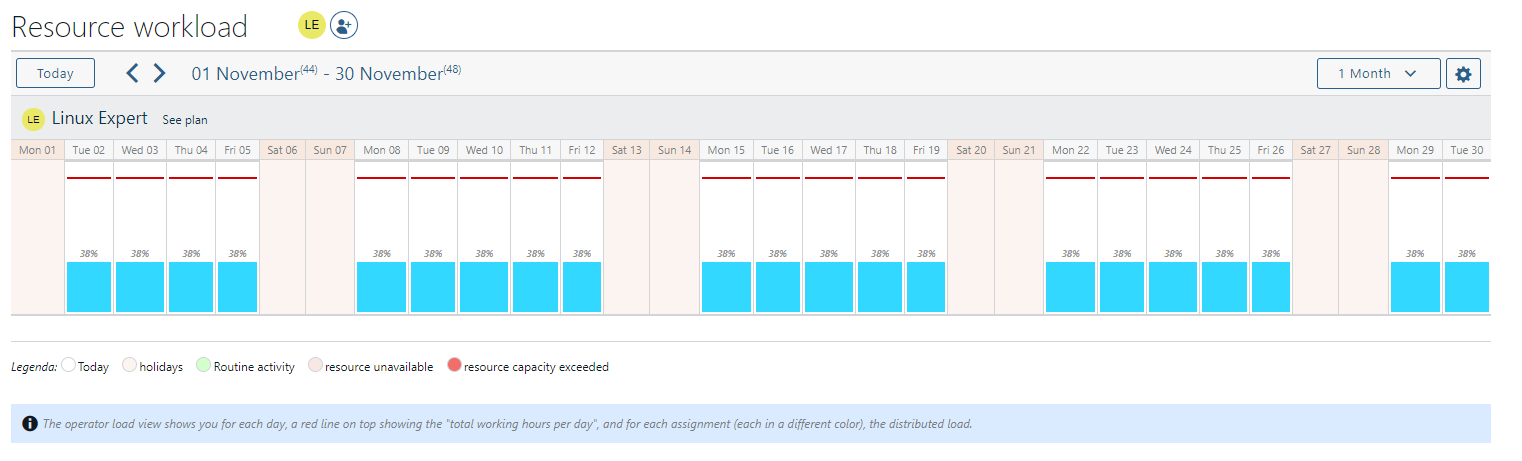Click the Mon 22 blue workload bar

1070,287
